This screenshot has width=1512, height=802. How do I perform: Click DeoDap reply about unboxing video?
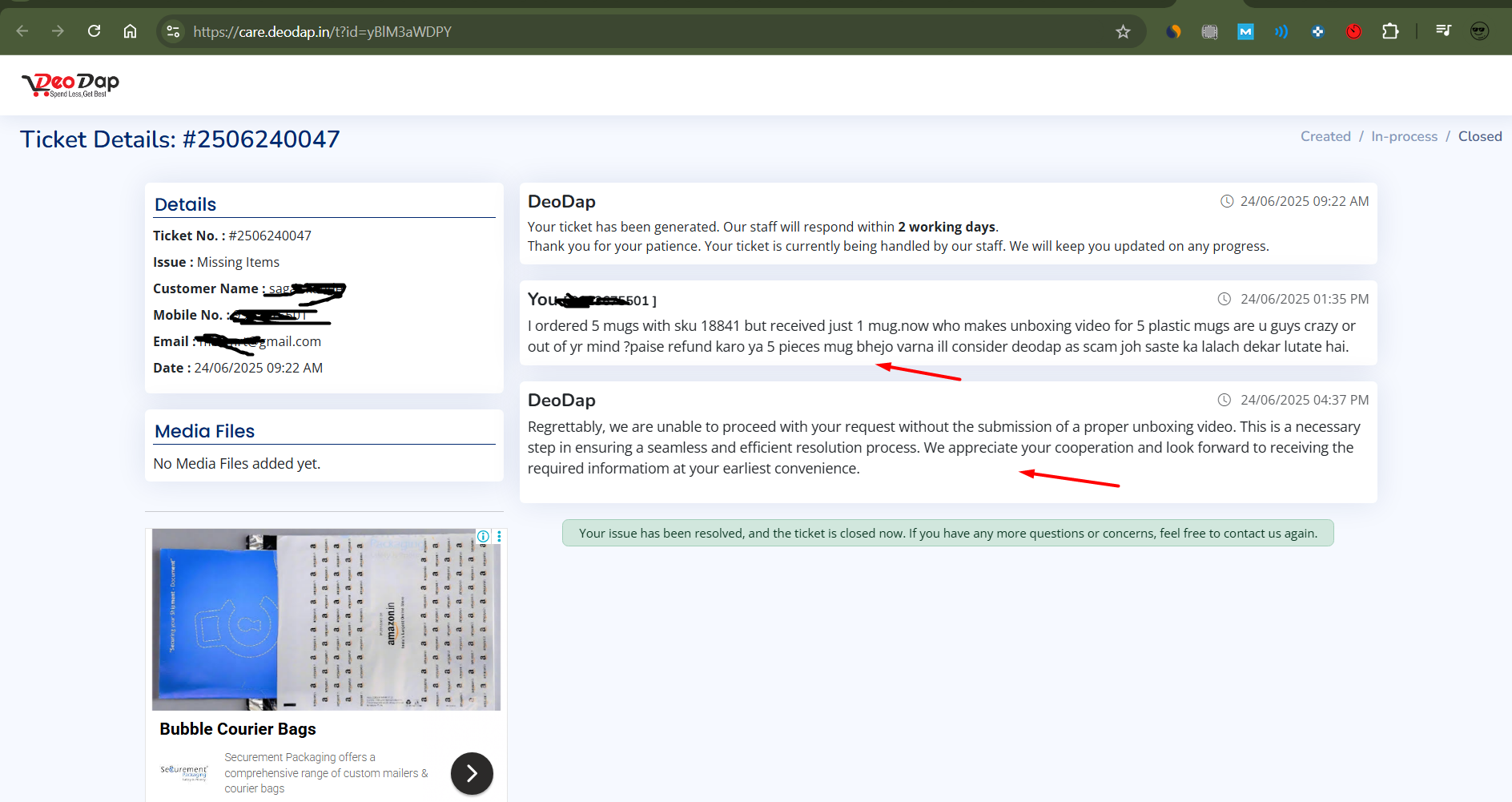click(x=944, y=447)
